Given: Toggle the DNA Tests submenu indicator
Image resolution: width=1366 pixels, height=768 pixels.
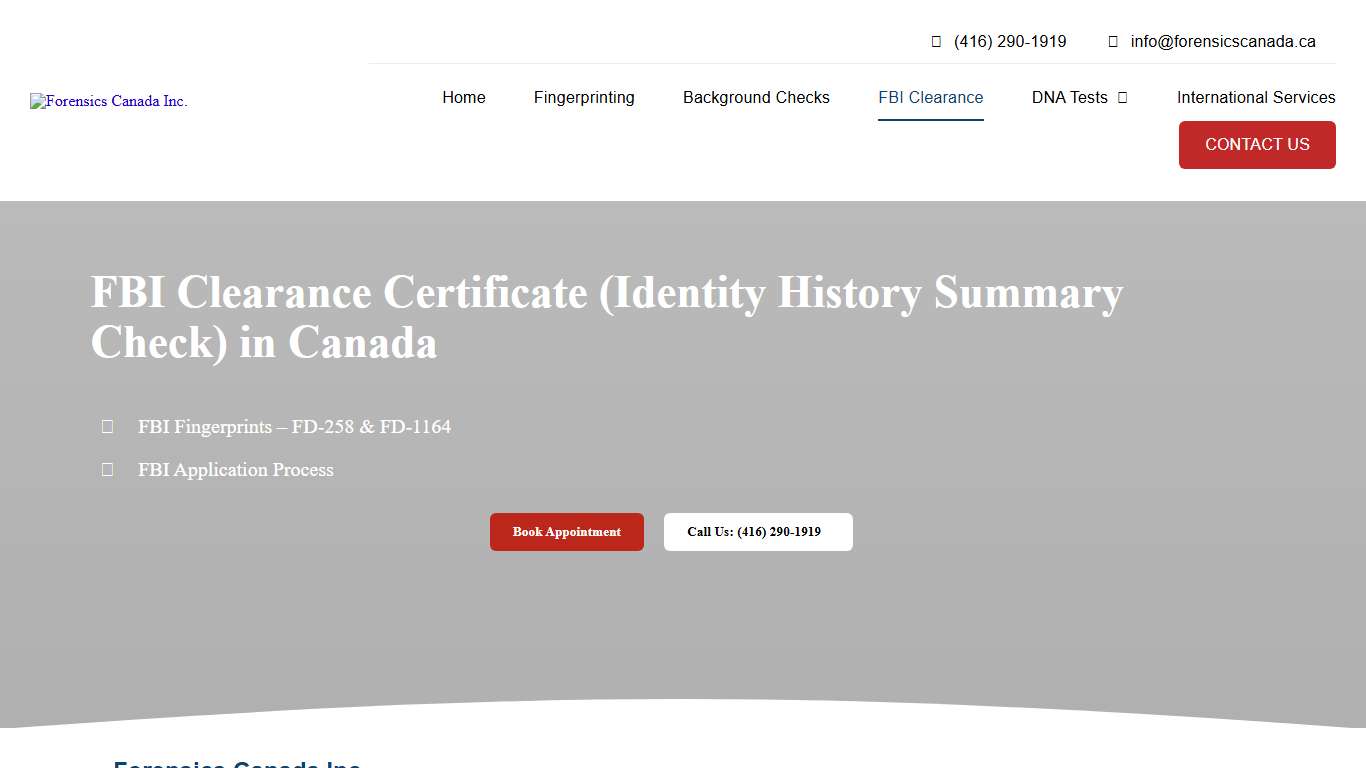Looking at the screenshot, I should (x=1124, y=98).
